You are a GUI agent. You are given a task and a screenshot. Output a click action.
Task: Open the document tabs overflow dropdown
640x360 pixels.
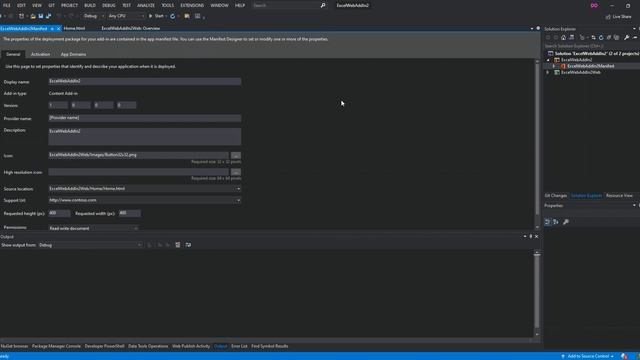532,29
